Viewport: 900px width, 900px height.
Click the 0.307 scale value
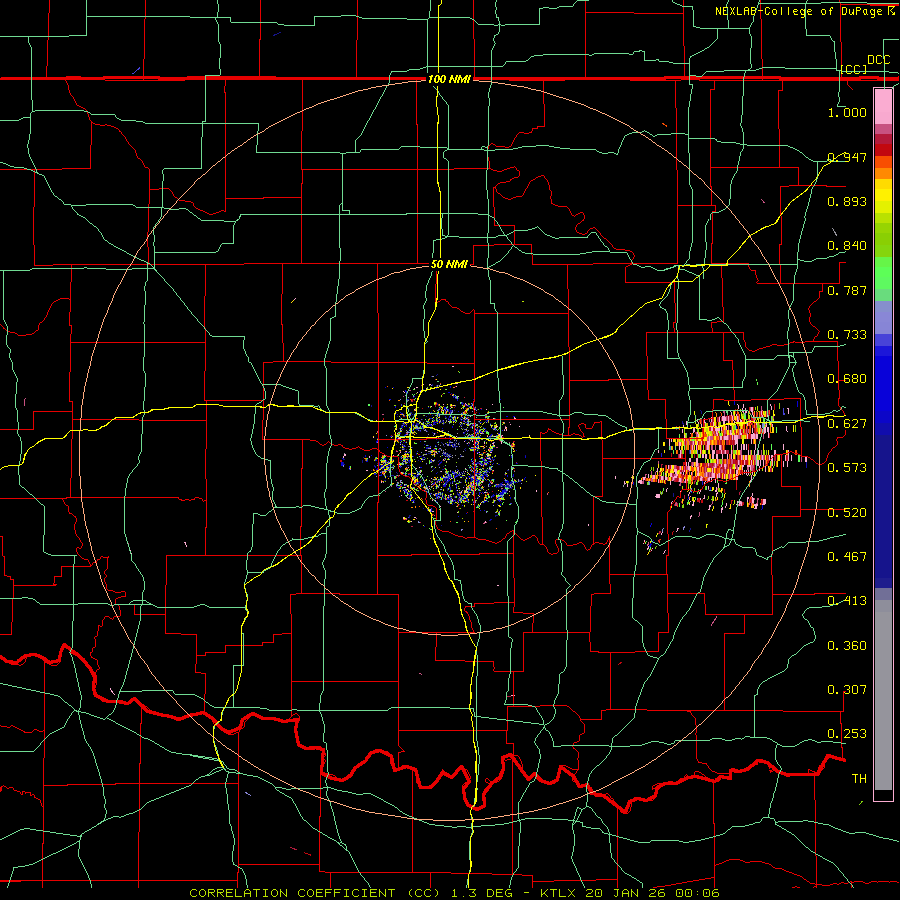click(847, 690)
